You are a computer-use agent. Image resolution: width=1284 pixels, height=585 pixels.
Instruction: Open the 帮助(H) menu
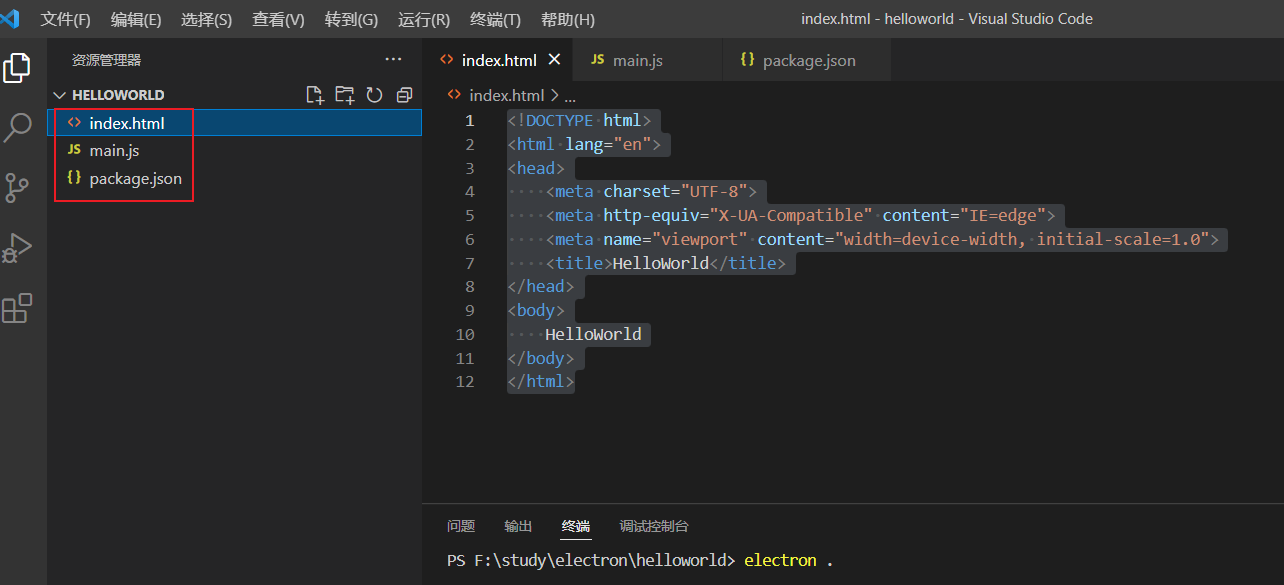568,19
